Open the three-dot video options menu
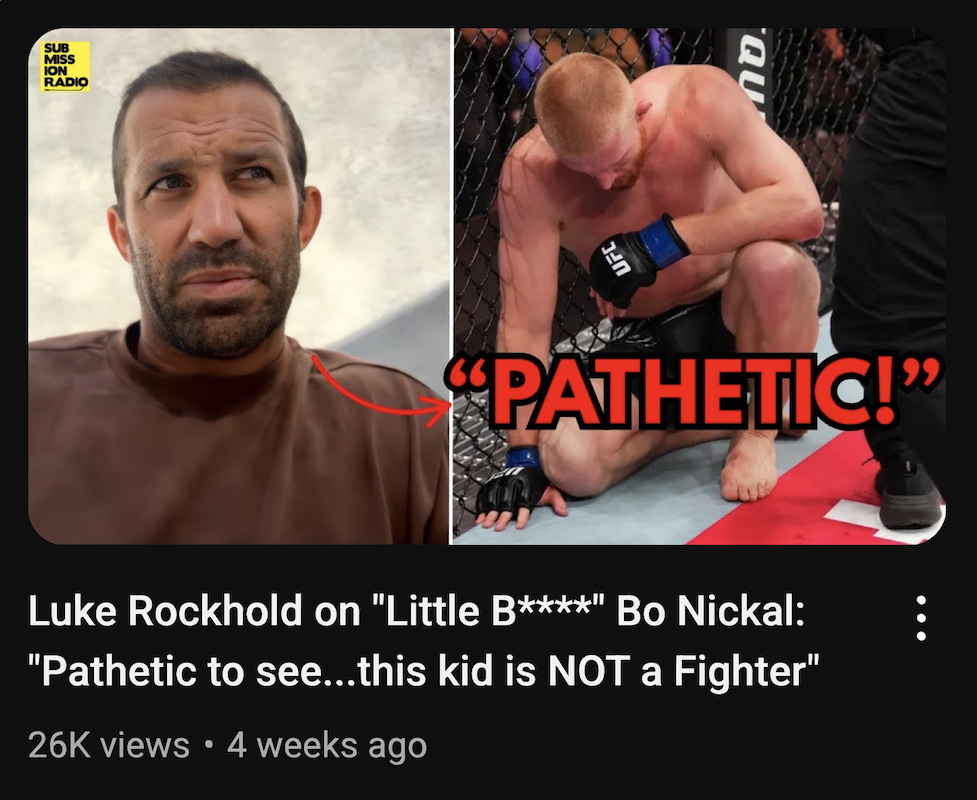This screenshot has width=977, height=800. [x=921, y=618]
